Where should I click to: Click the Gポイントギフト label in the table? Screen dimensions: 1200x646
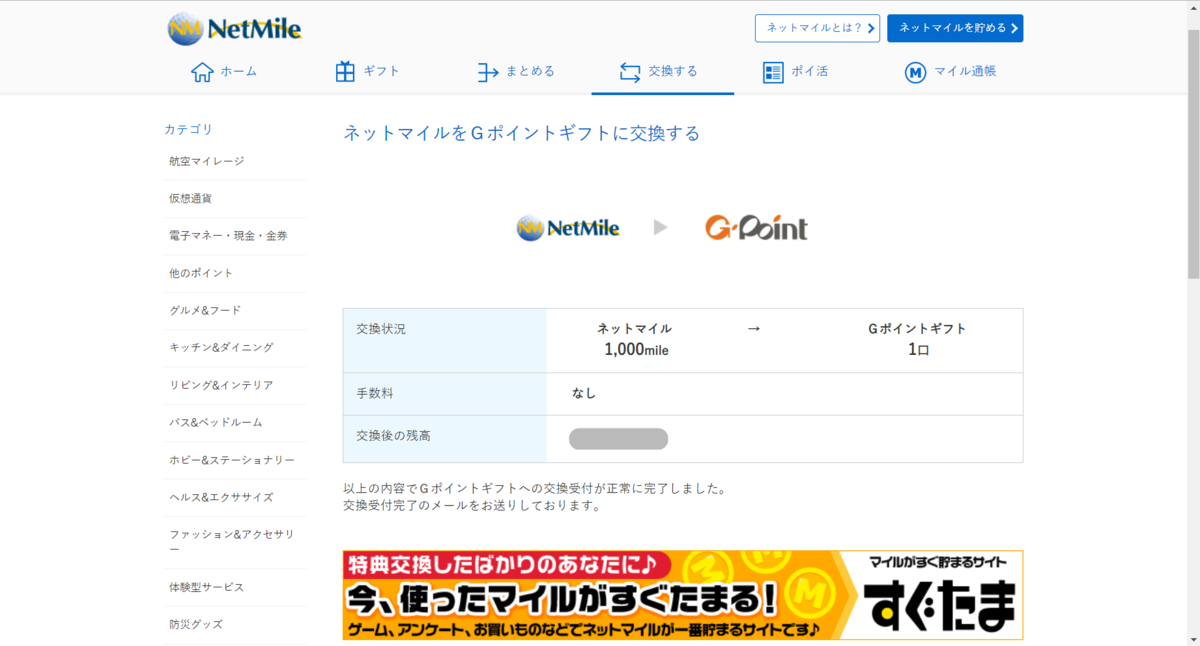918,328
